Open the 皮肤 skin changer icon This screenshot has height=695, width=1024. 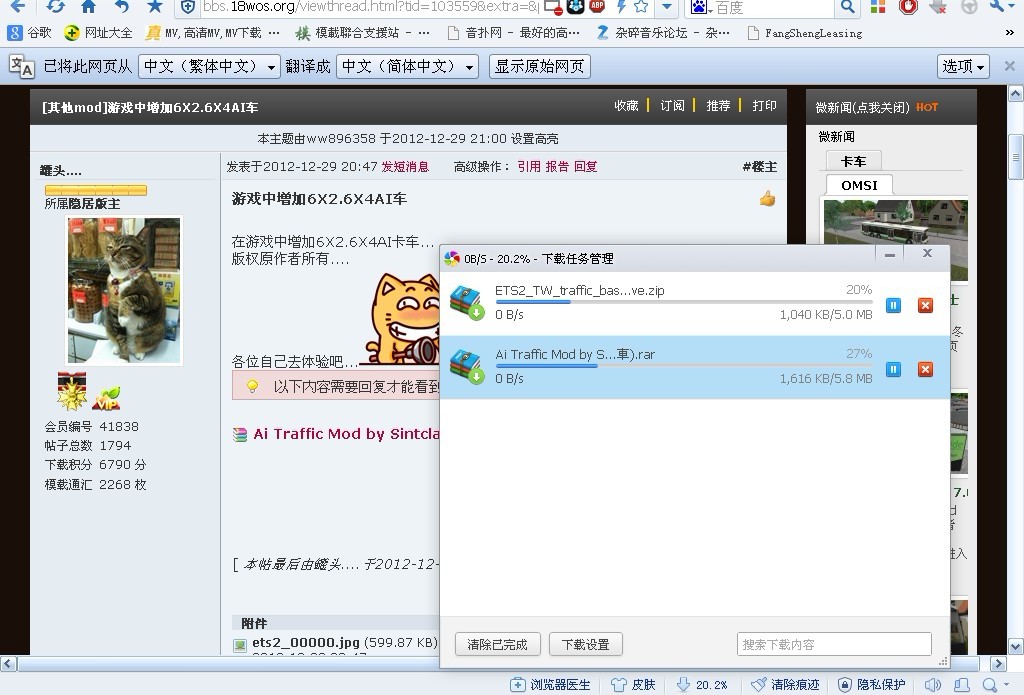(x=632, y=685)
